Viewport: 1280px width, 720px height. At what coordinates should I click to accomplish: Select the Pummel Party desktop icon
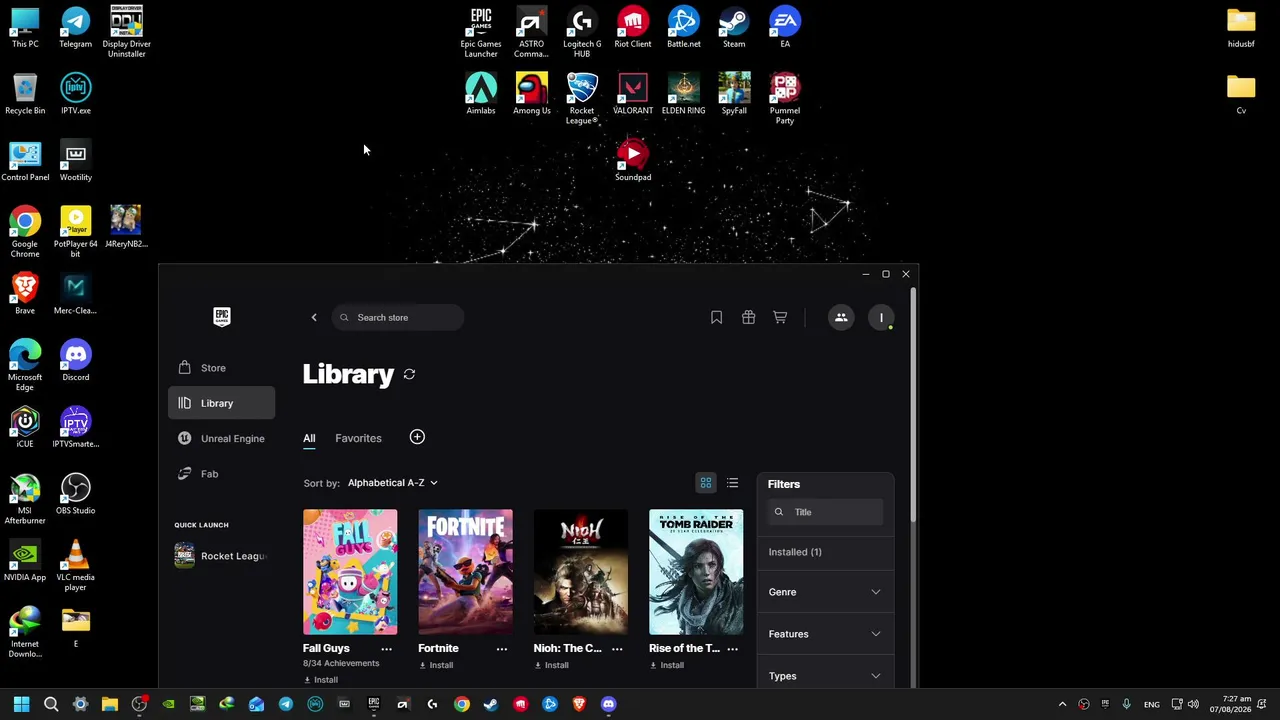pyautogui.click(x=785, y=99)
